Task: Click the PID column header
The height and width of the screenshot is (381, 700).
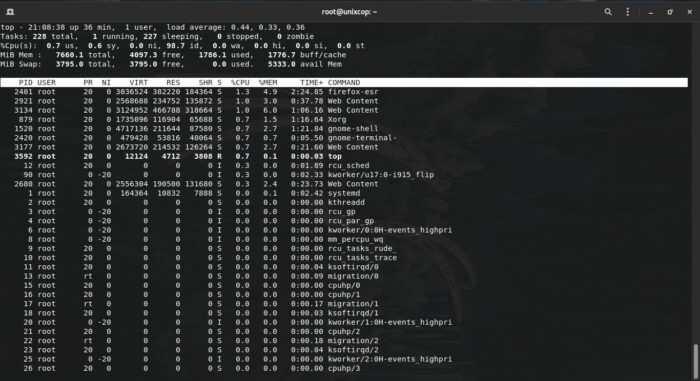Action: (x=25, y=83)
